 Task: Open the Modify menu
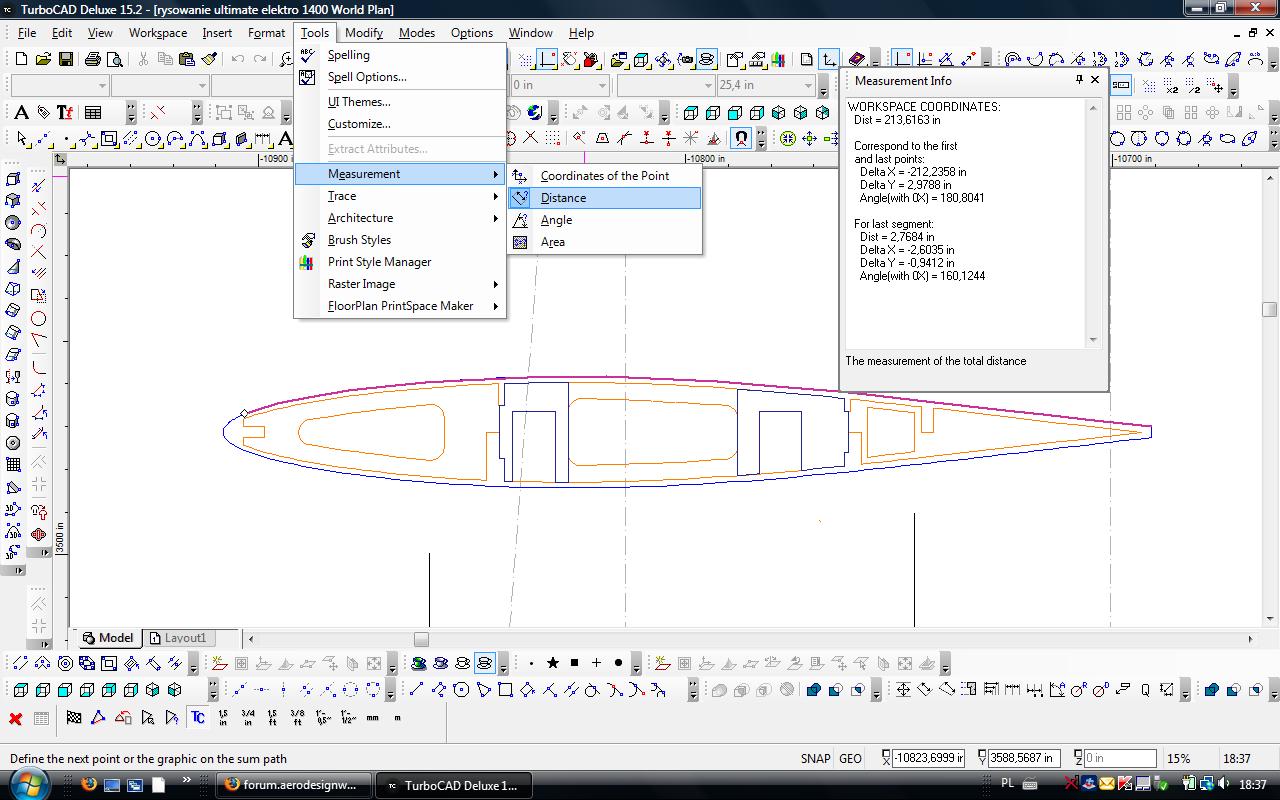pos(364,33)
